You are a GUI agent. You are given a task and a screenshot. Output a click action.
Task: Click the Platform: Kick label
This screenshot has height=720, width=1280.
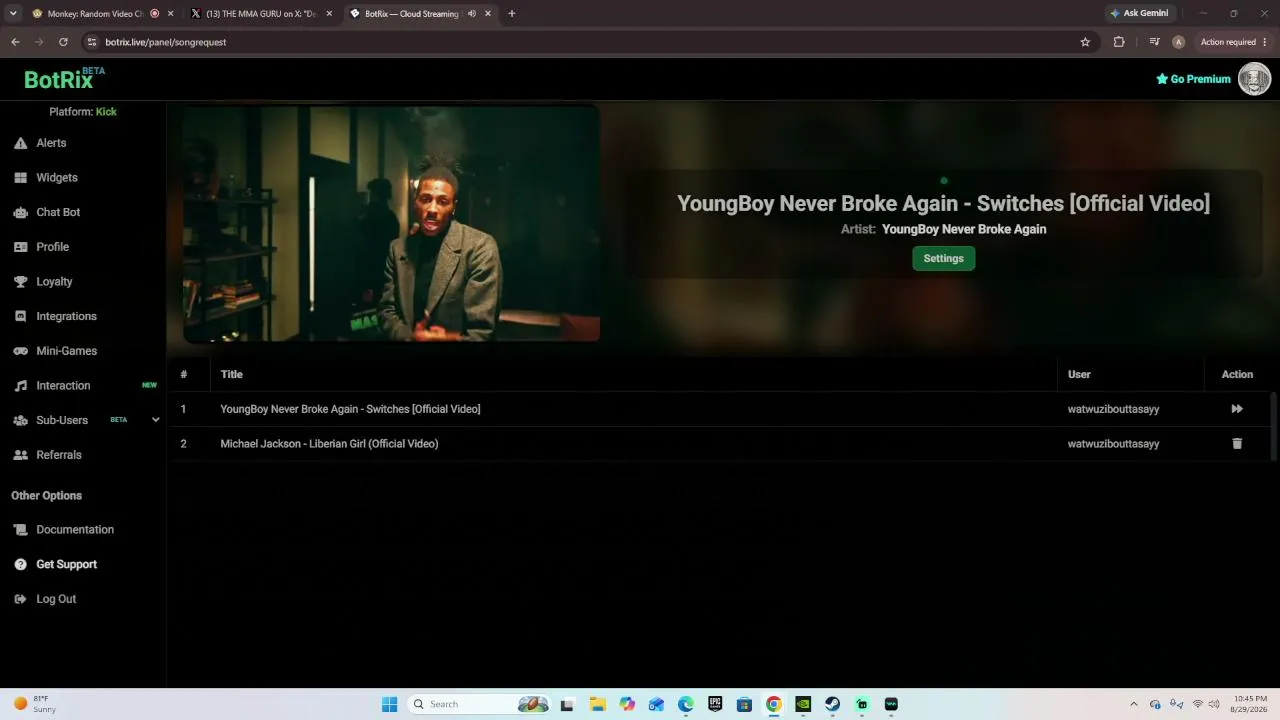[x=83, y=112]
